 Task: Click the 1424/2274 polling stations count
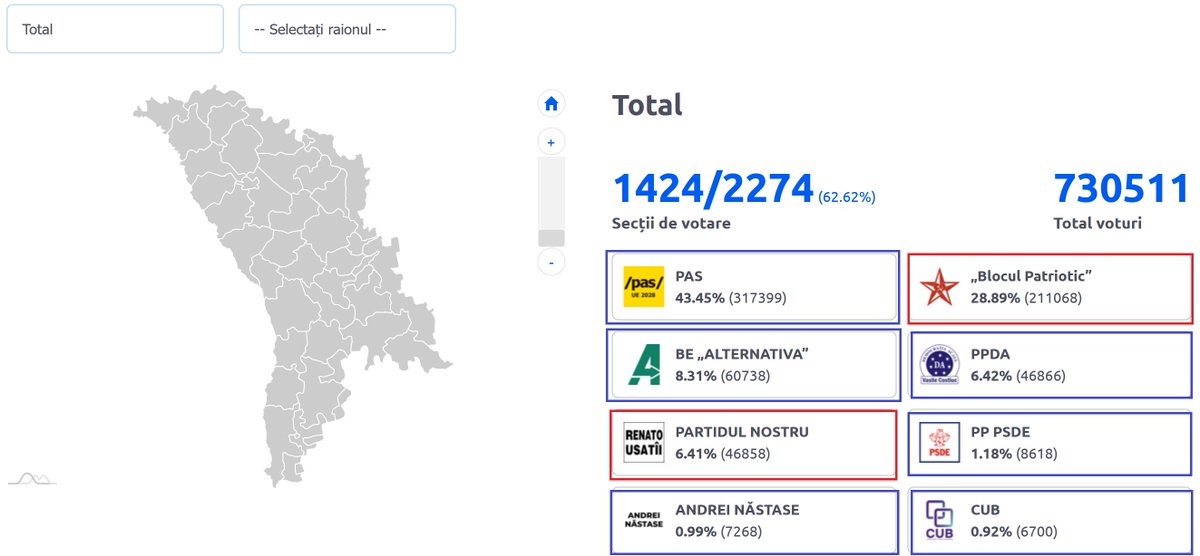tap(713, 188)
